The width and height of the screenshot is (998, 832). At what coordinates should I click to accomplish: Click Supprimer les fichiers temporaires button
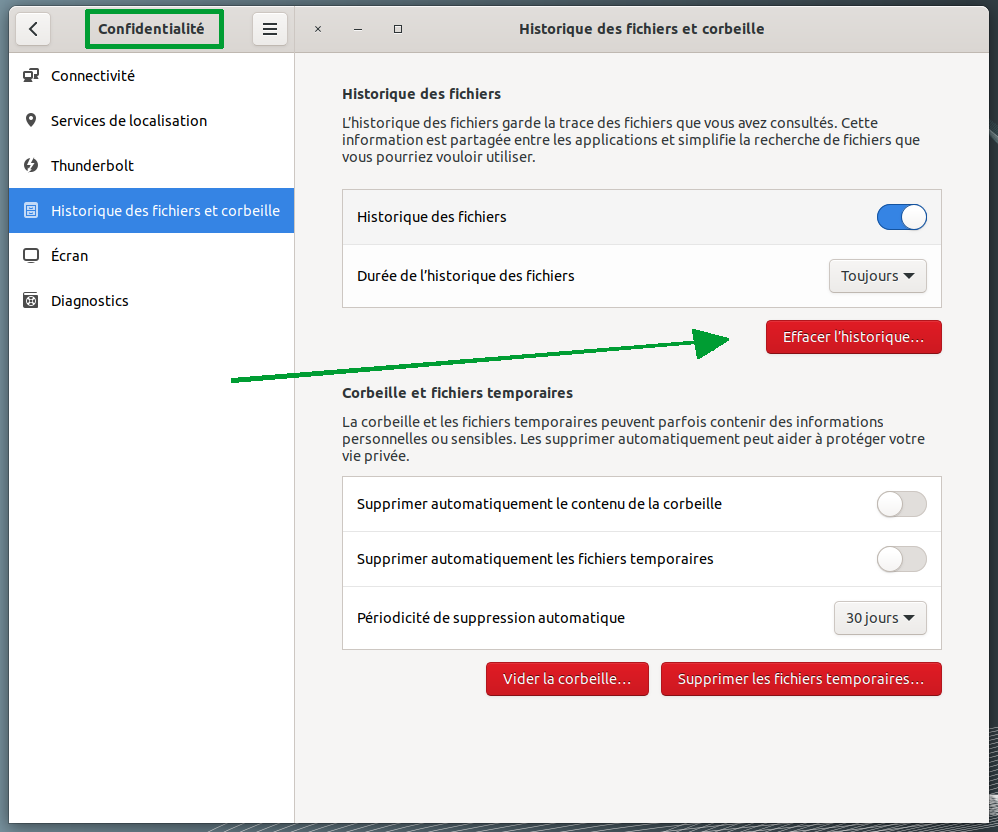801,679
